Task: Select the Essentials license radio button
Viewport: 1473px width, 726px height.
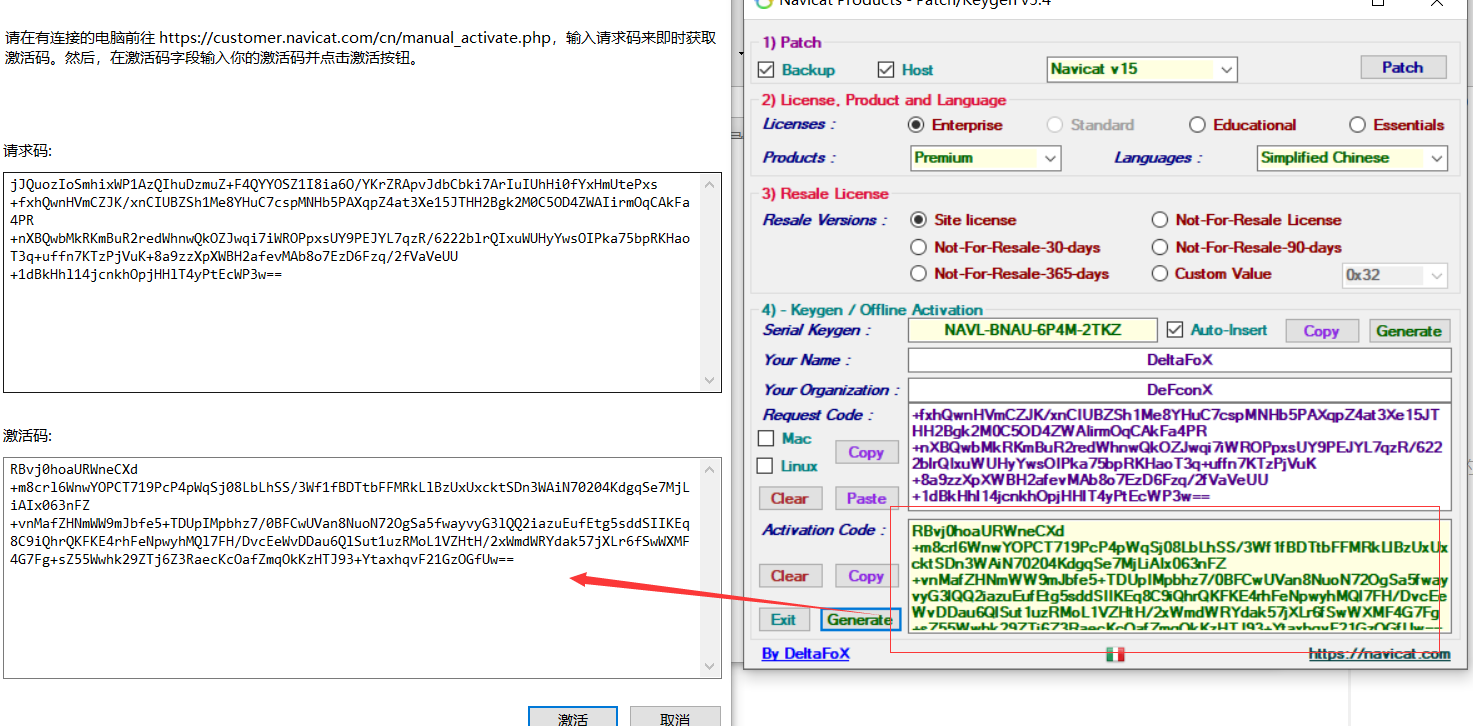Action: 1357,125
